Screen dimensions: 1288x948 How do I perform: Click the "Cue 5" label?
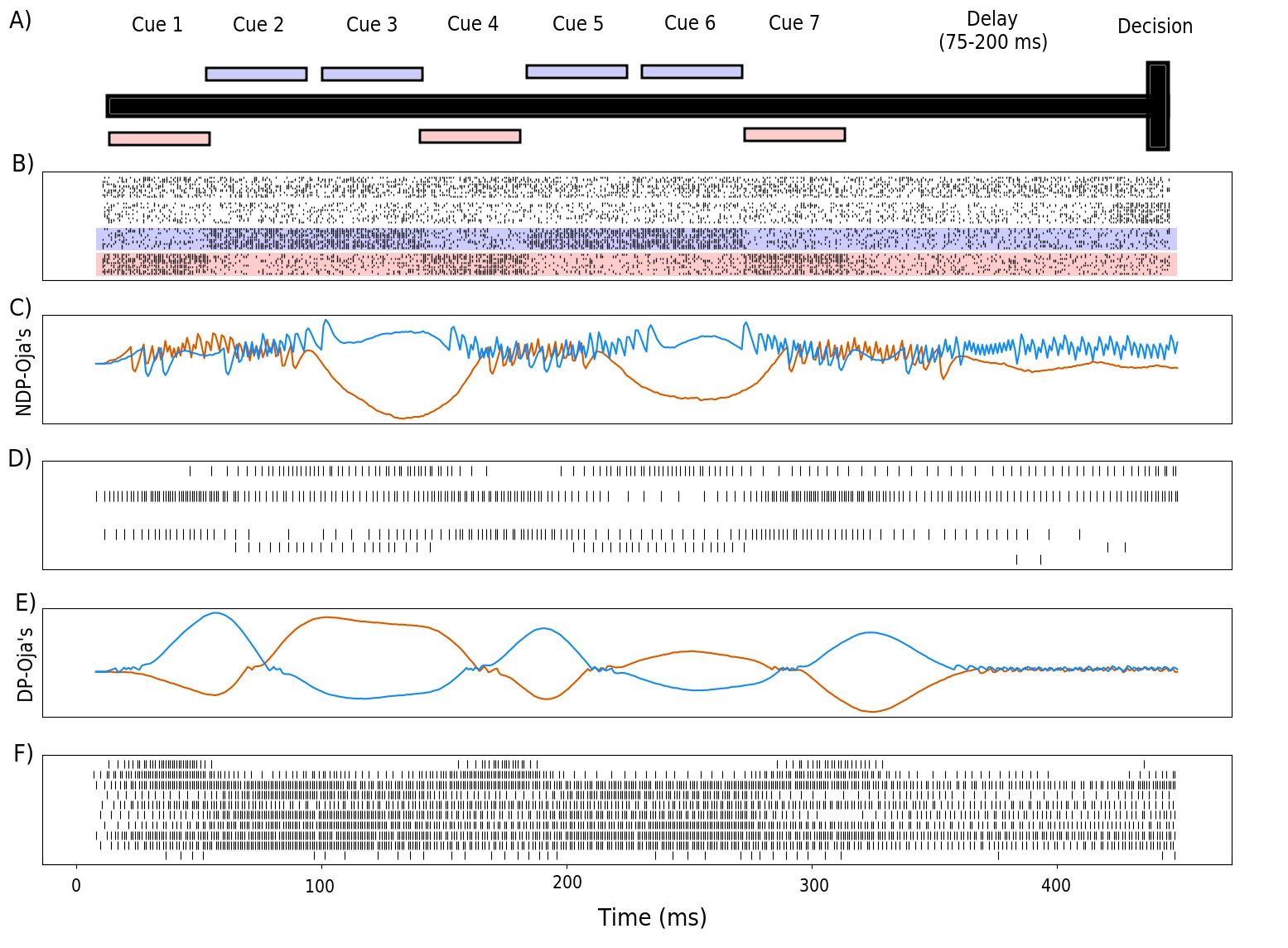pyautogui.click(x=578, y=24)
